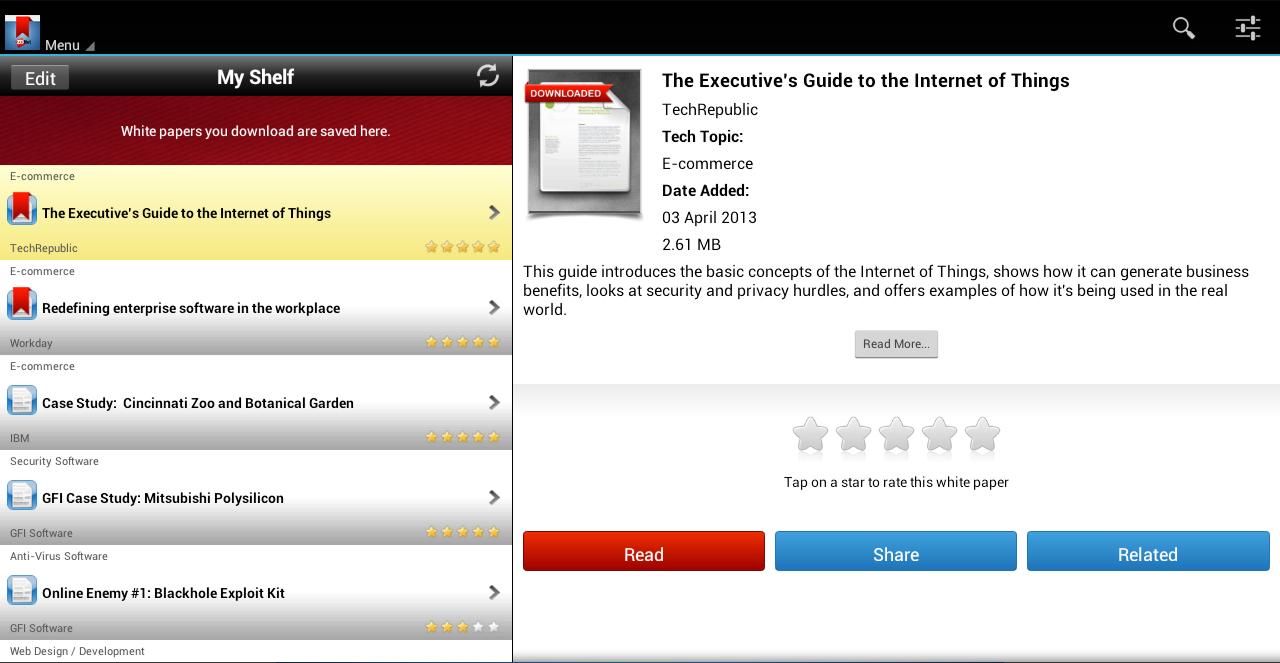Click the Related button

[1148, 551]
